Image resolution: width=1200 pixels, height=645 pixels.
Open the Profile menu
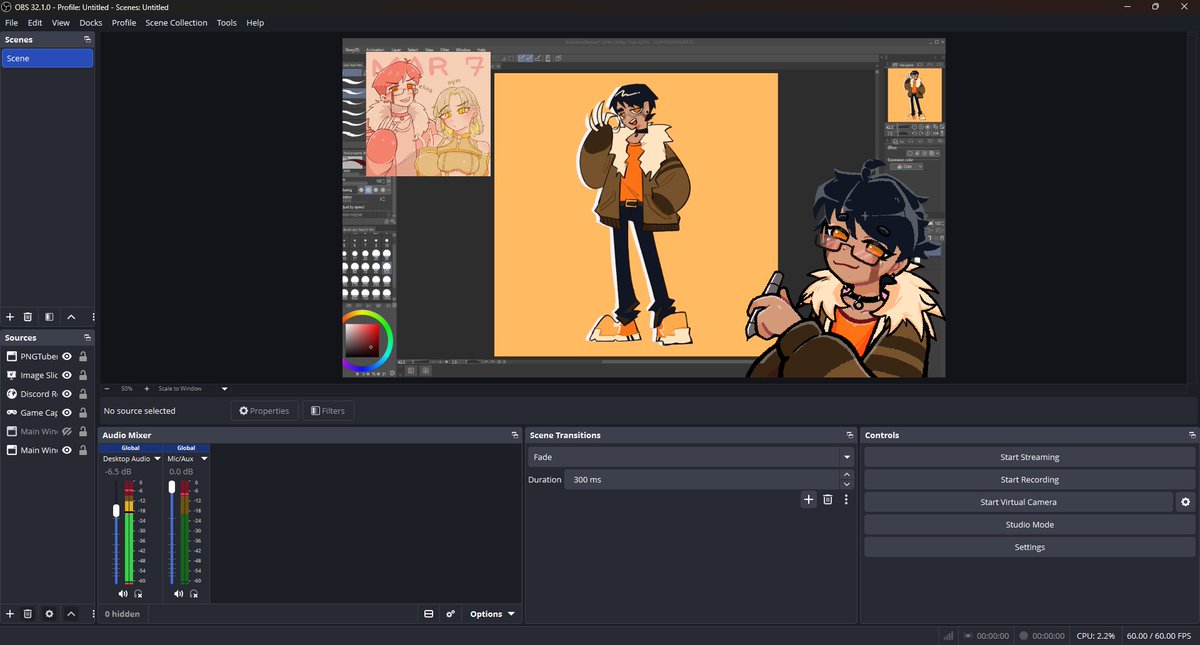(124, 22)
